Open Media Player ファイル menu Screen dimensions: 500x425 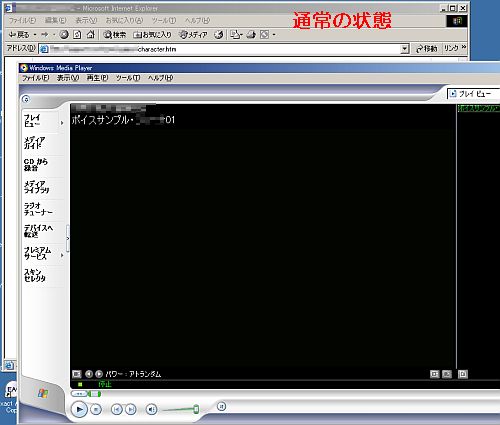point(36,78)
